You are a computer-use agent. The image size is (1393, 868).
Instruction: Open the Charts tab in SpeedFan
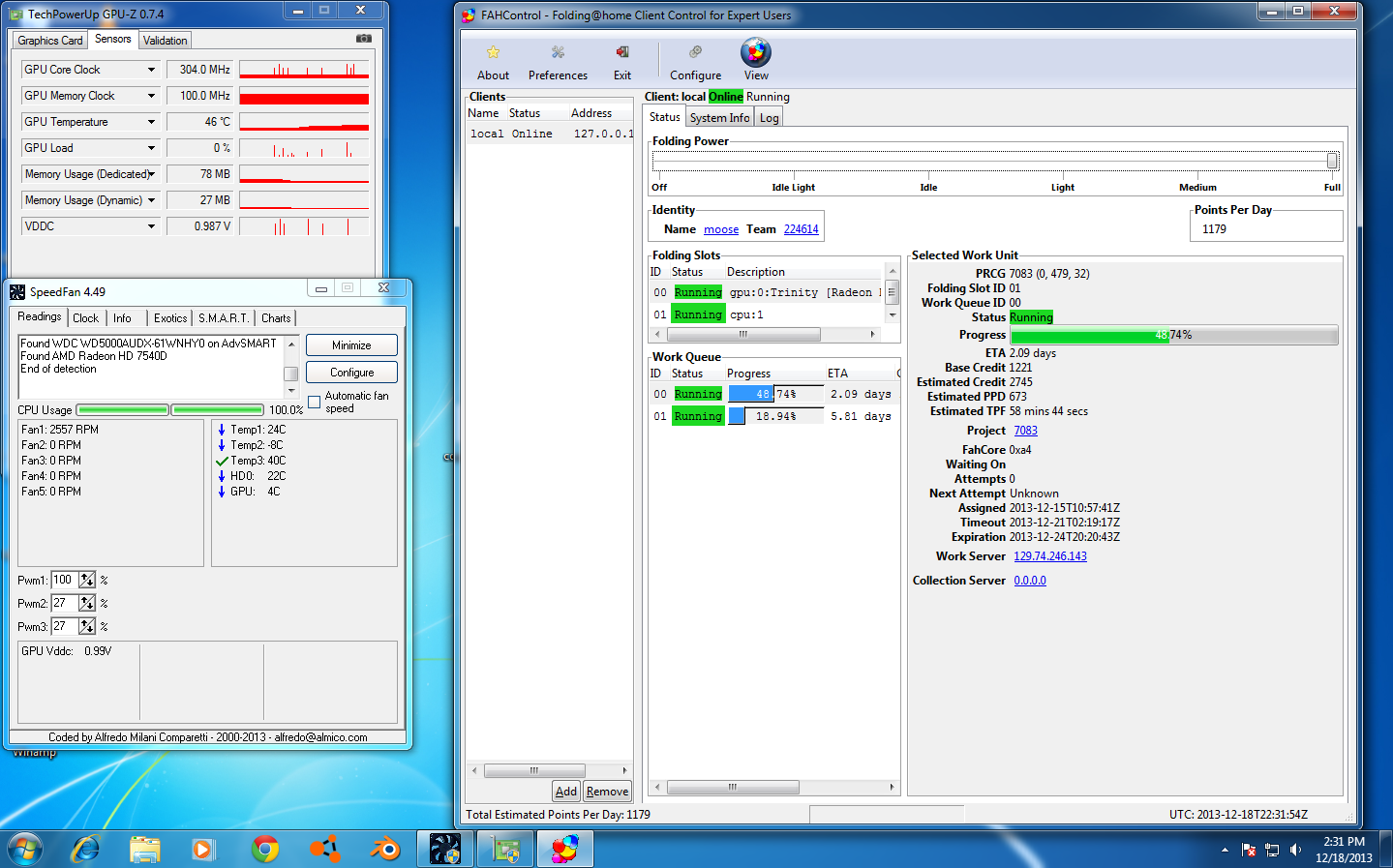pyautogui.click(x=276, y=318)
